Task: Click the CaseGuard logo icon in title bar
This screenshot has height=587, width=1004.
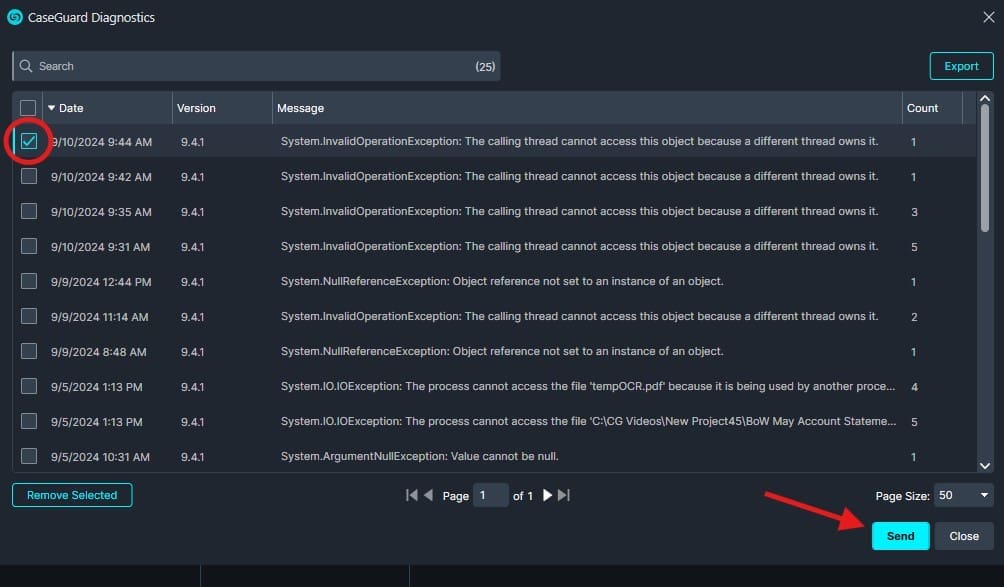Action: pos(15,17)
